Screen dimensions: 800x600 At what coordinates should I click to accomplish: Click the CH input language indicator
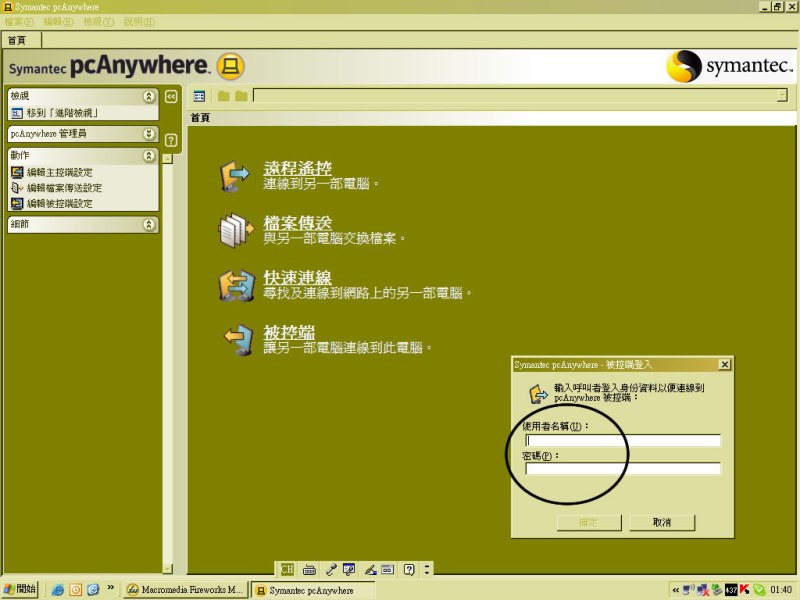click(x=287, y=569)
